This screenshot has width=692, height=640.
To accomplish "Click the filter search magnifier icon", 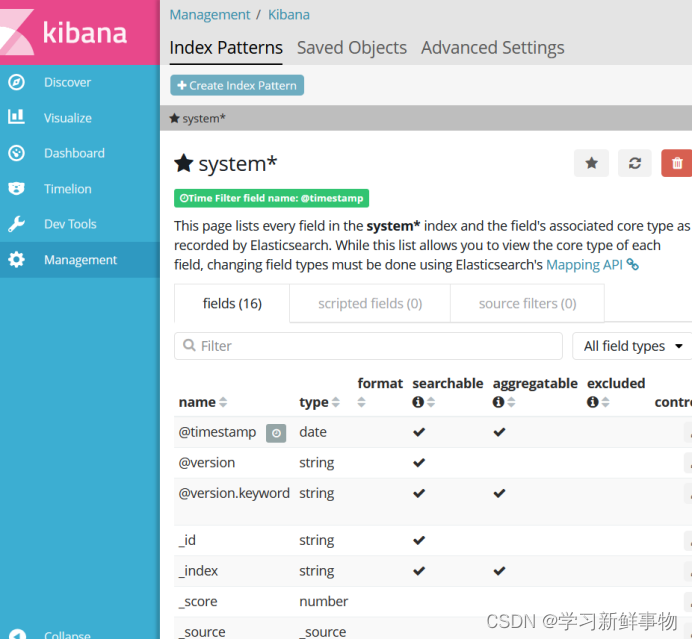I will coord(189,345).
